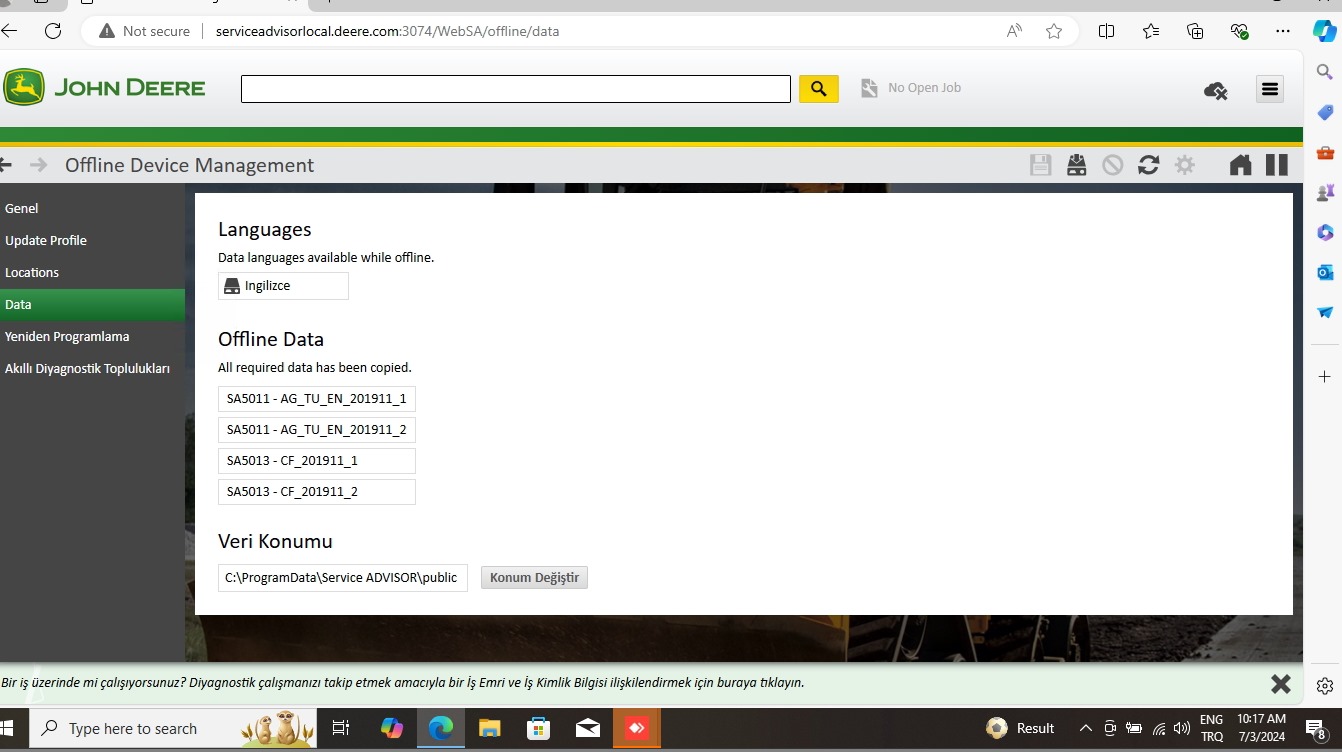1342x752 pixels.
Task: Click the refresh arrows icon
Action: click(1148, 165)
